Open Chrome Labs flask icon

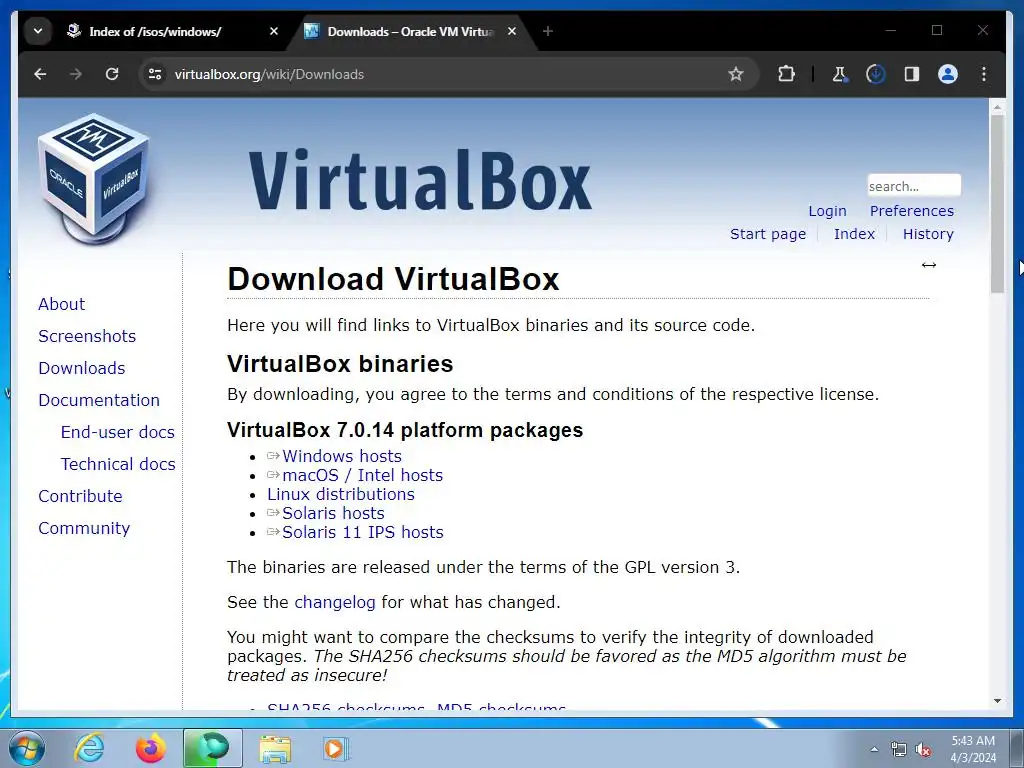840,74
